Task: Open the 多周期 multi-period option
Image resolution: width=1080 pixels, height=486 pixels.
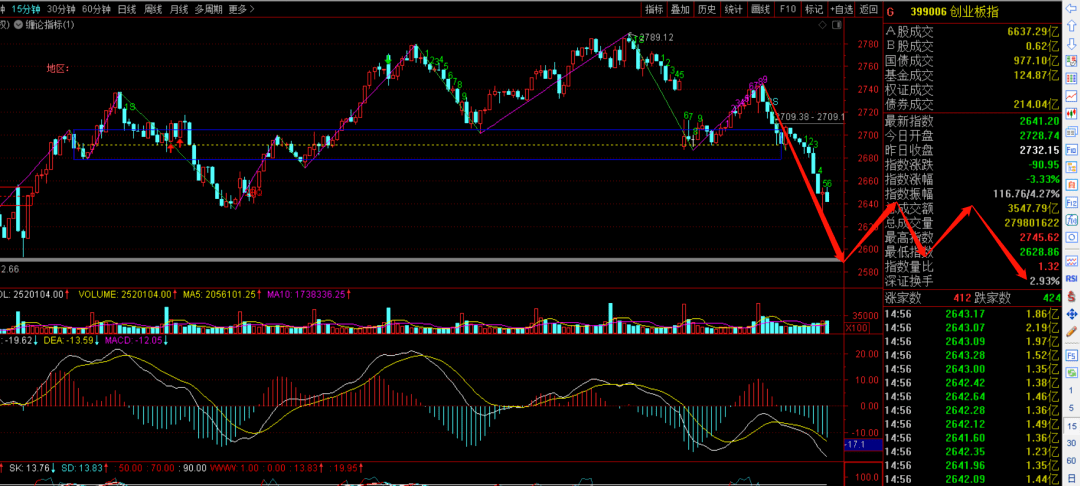Action: tap(208, 9)
